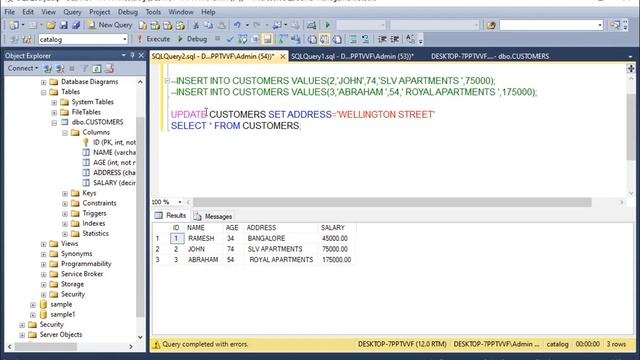
Task: Click the Execute button
Action: pos(153,39)
